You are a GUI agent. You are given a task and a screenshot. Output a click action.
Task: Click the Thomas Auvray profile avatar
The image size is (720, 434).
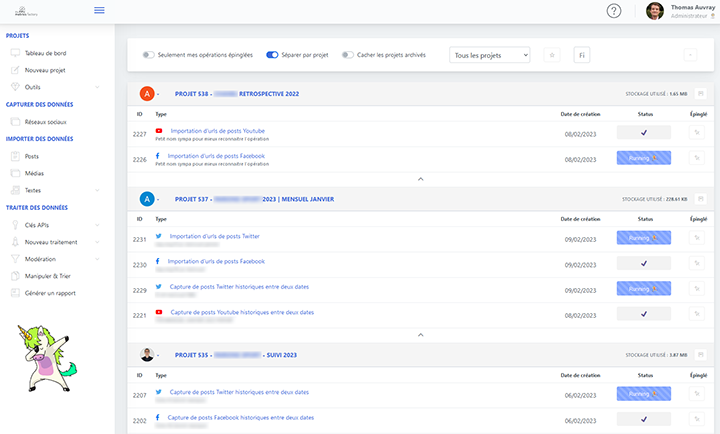[655, 11]
